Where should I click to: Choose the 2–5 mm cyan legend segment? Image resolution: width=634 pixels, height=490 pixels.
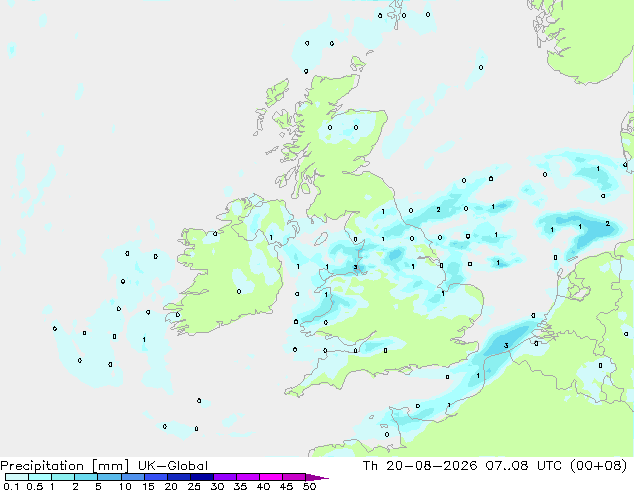86,477
